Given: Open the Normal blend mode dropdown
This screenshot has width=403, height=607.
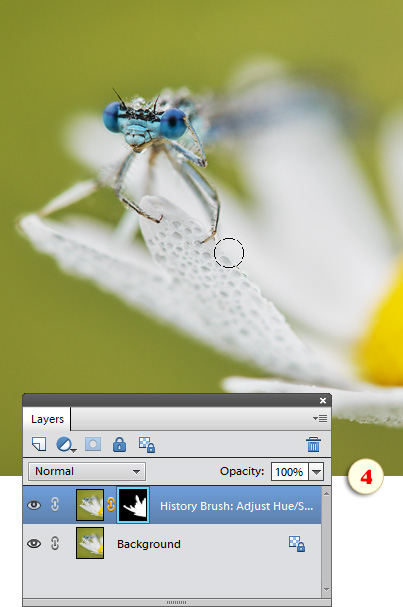Looking at the screenshot, I should click(x=87, y=472).
